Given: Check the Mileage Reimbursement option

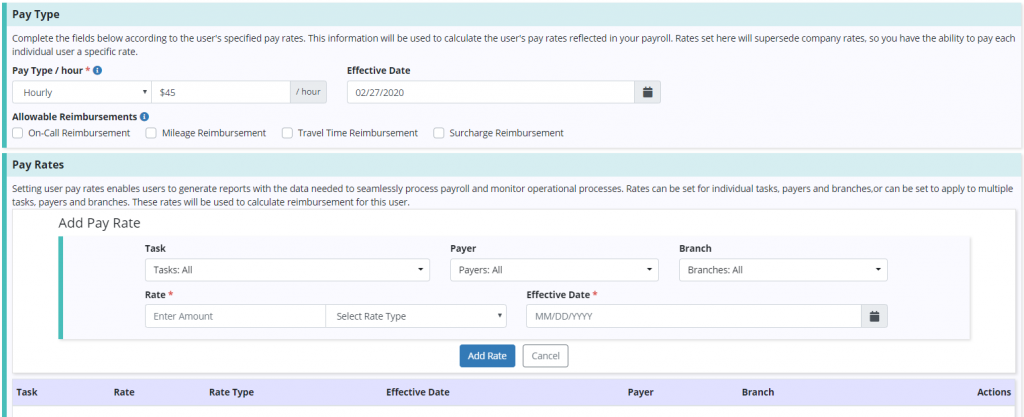Looking at the screenshot, I should (x=151, y=133).
